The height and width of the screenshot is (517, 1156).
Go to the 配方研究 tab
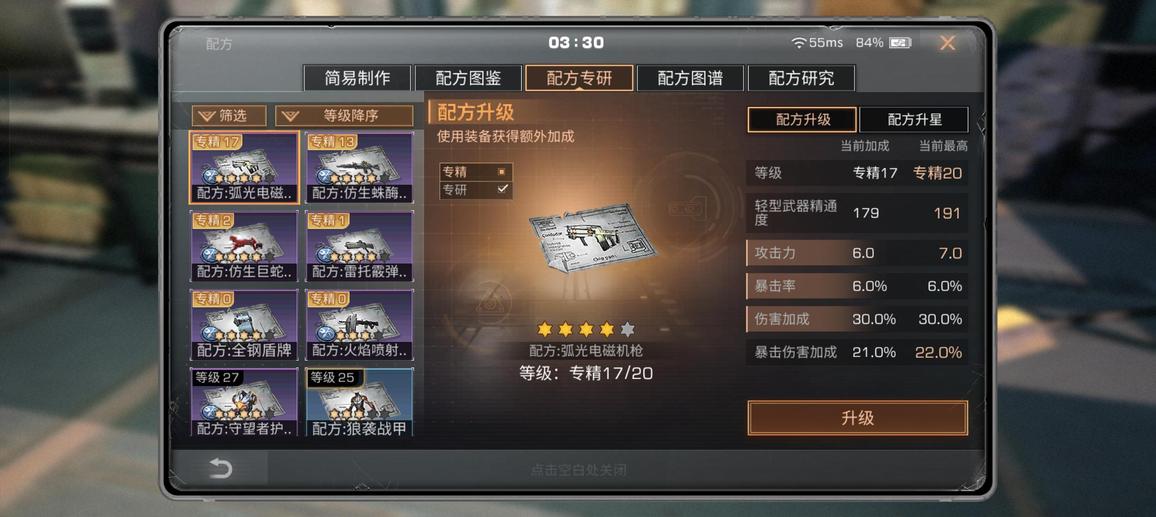pyautogui.click(x=801, y=78)
